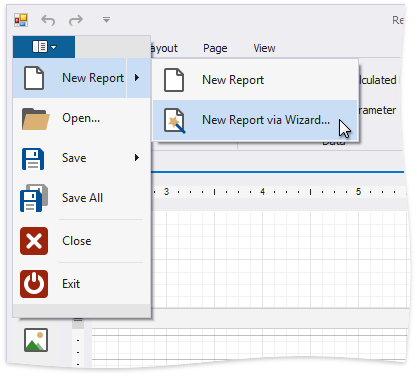Click the blank page icon beside New Report

34,78
